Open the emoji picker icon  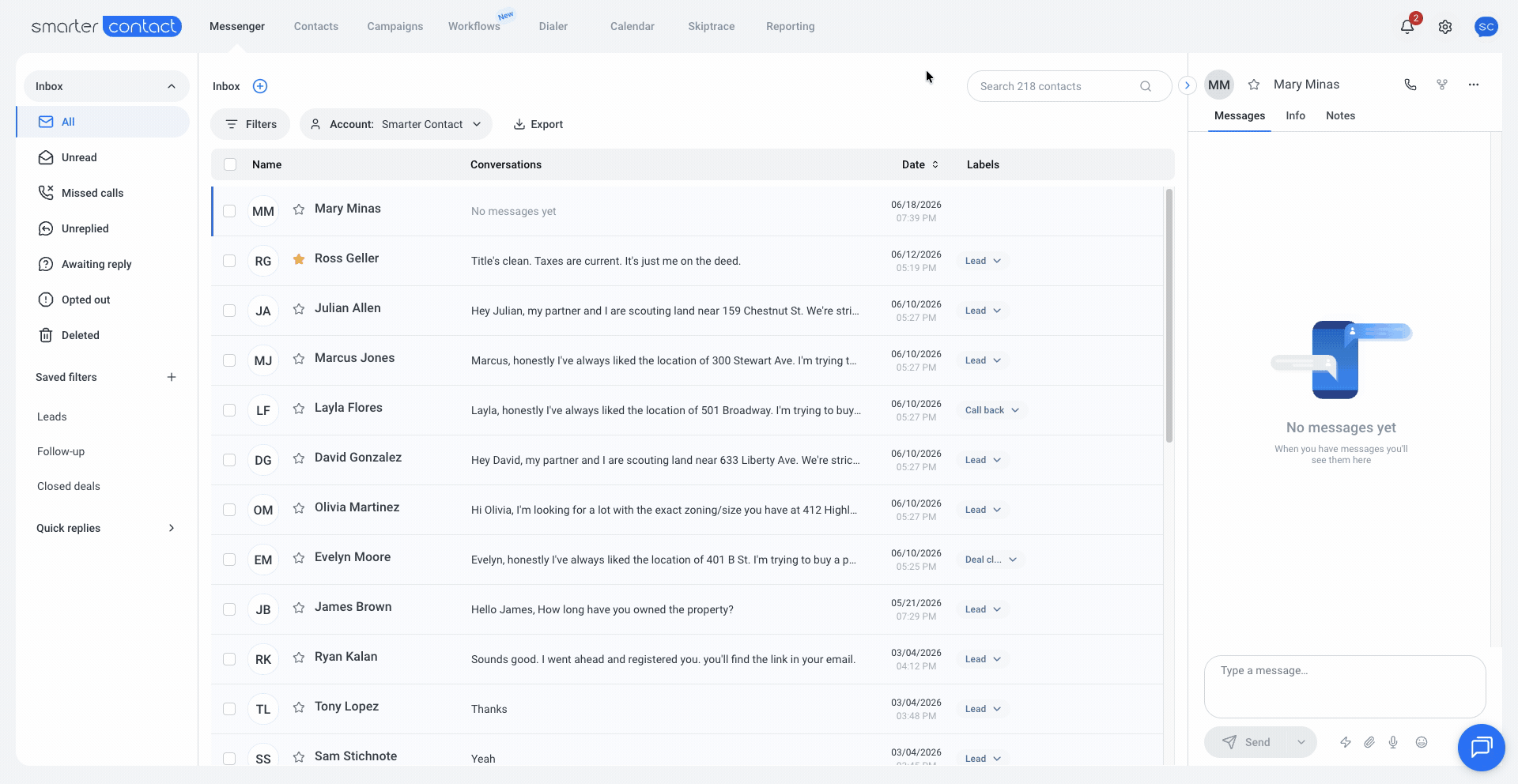point(1422,742)
